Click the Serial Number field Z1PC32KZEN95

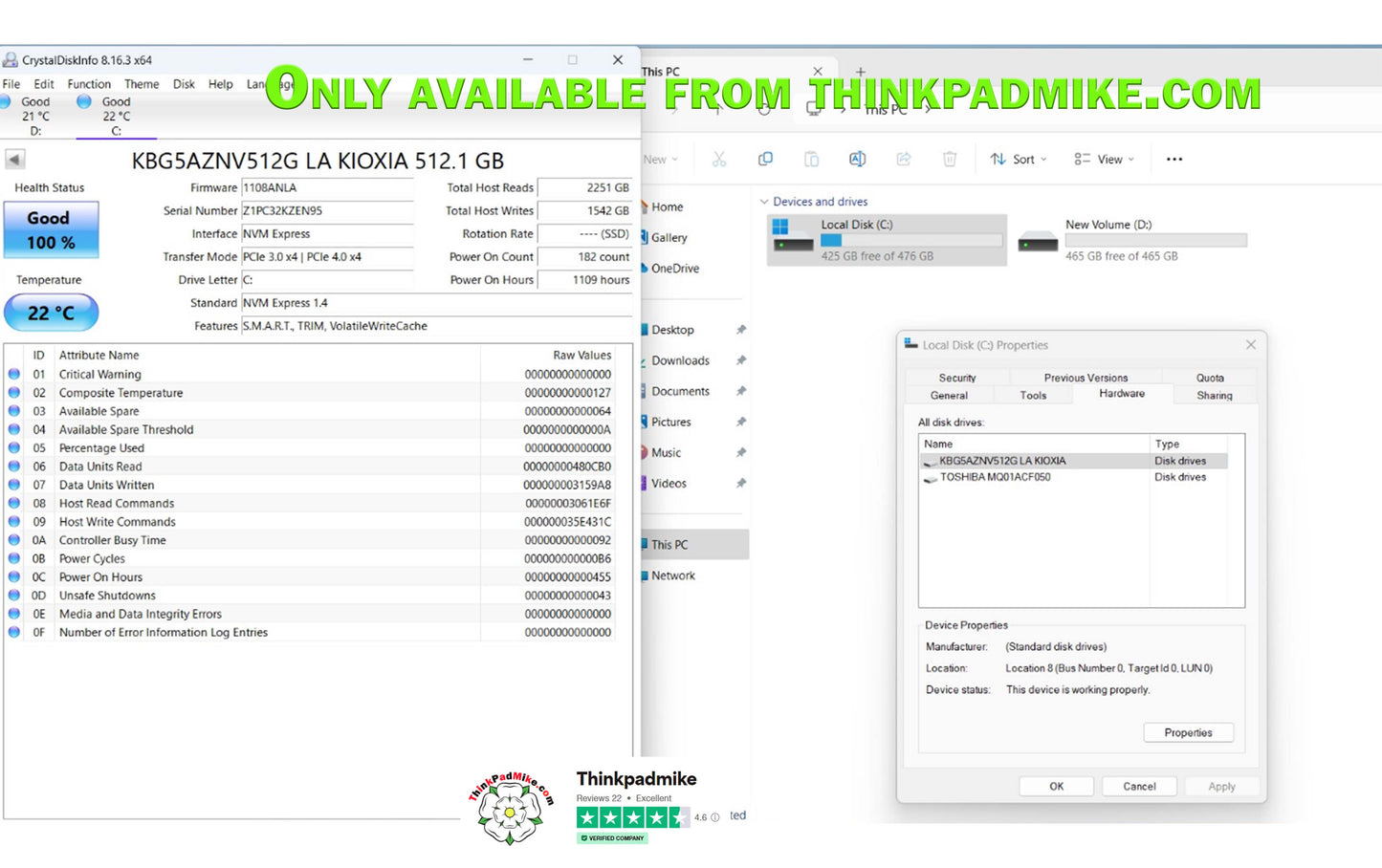pyautogui.click(x=327, y=210)
